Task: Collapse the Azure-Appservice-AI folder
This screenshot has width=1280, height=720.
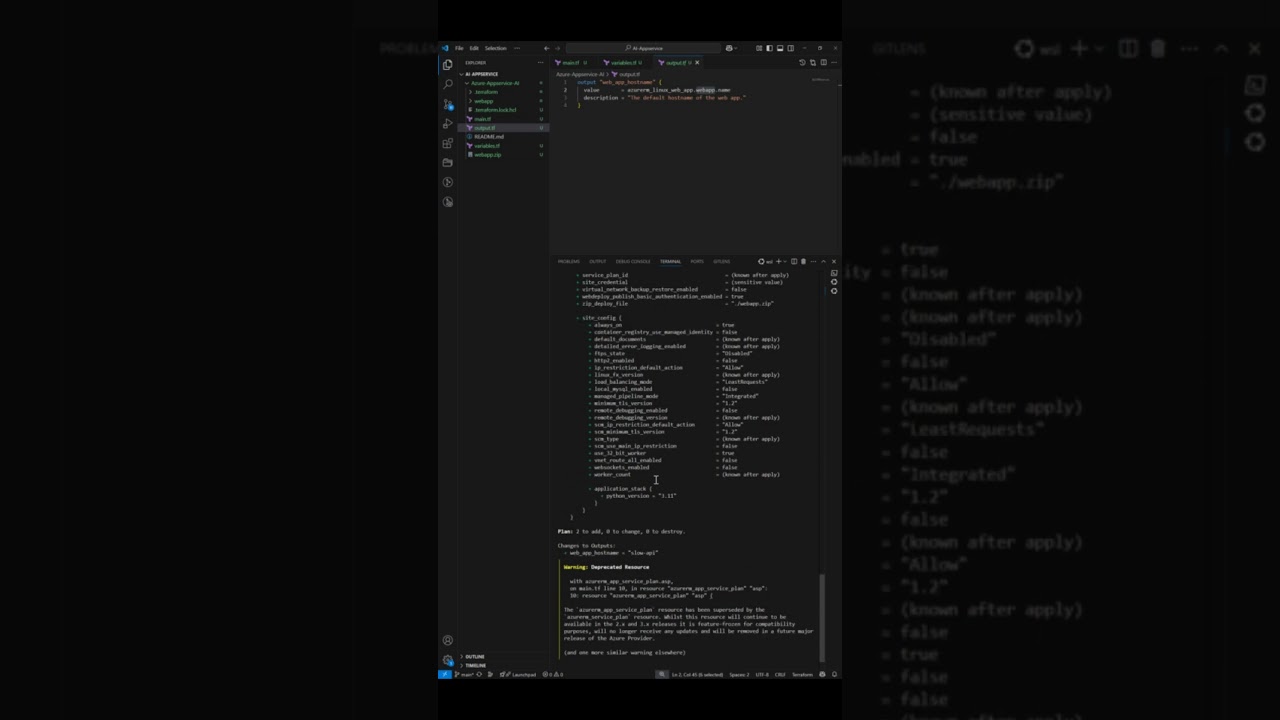Action: click(503, 83)
